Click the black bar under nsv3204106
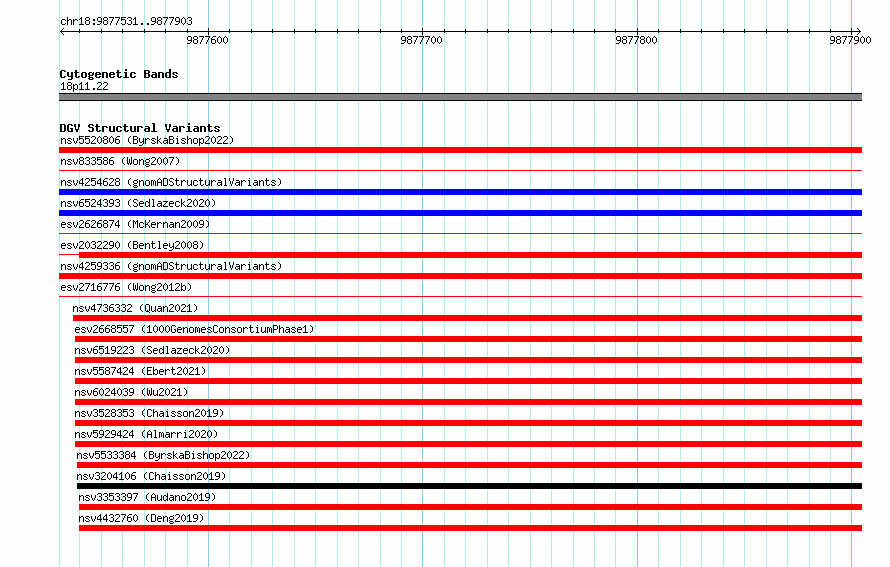This screenshot has height=567, width=890. coord(469,486)
